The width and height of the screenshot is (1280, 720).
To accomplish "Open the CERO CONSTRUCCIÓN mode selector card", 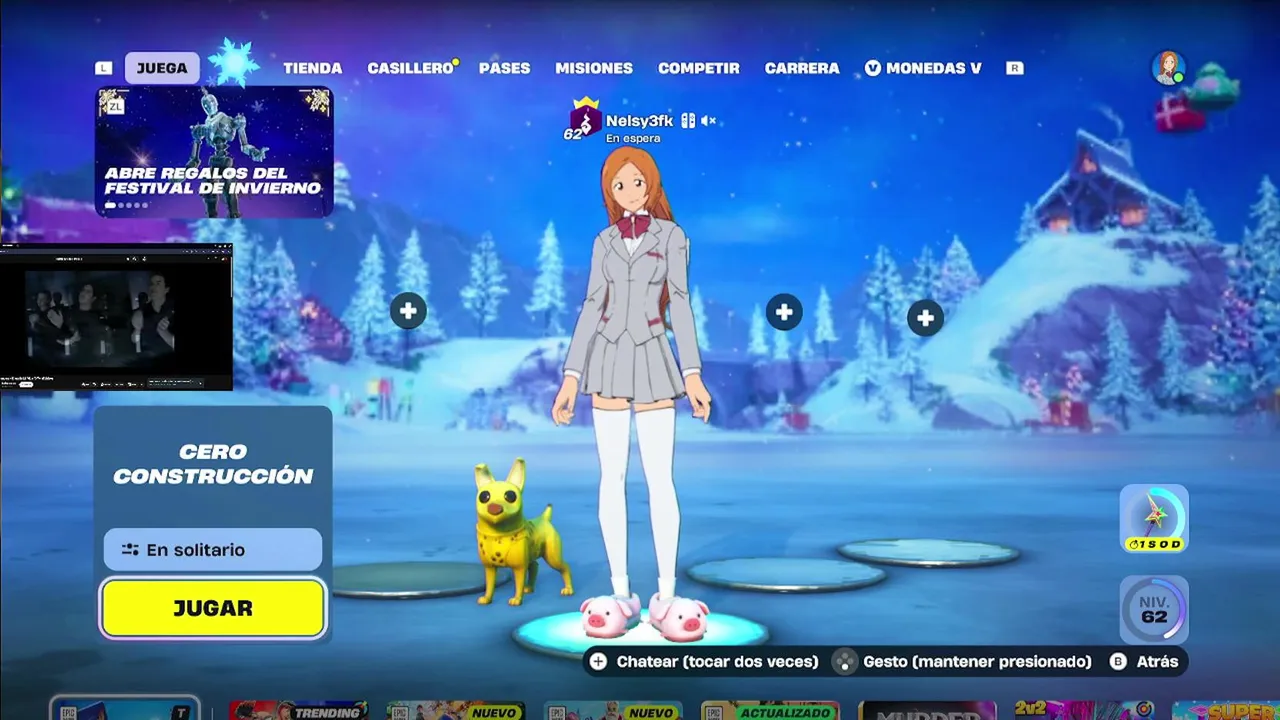I will [x=213, y=464].
